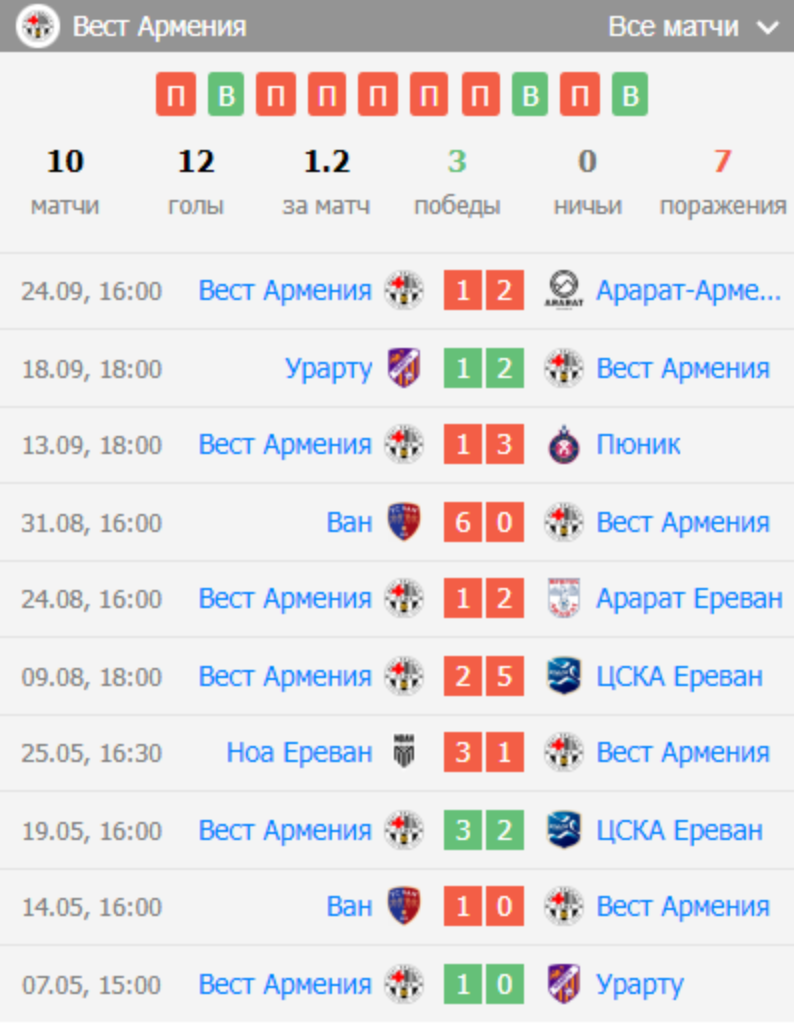Click the last green 'В' form badge

pyautogui.click(x=630, y=96)
